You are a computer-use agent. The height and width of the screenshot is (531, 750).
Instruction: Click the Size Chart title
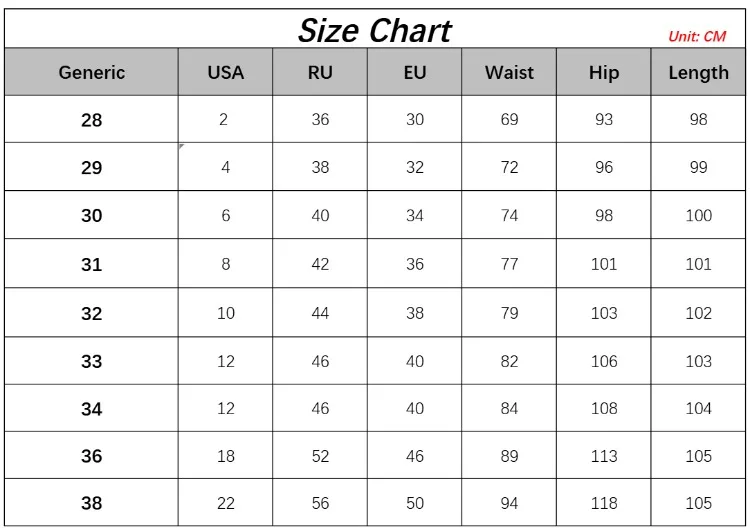pos(375,31)
